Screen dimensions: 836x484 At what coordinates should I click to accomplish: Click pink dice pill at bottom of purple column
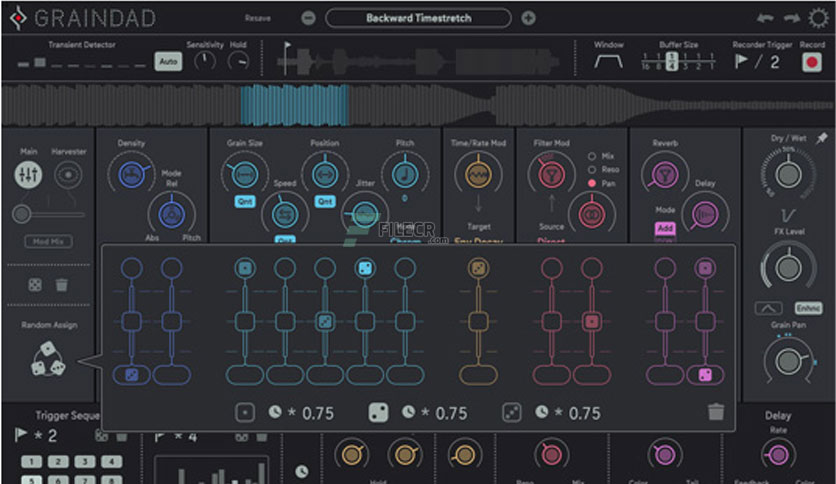tap(705, 375)
